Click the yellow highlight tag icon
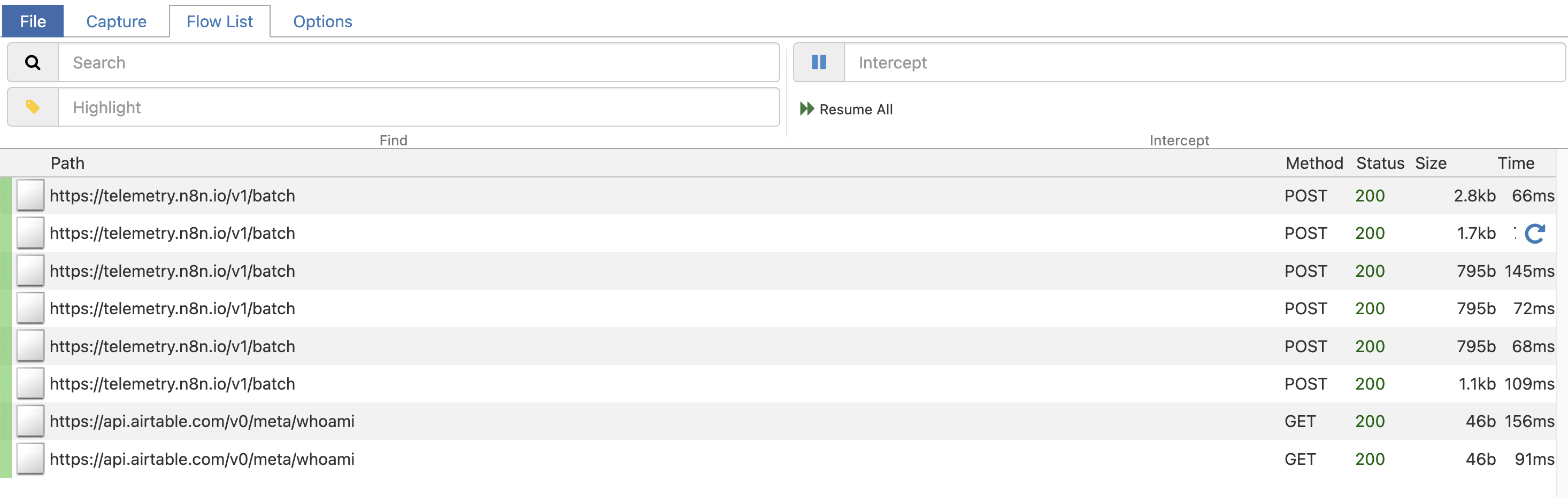1568x497 pixels. click(33, 107)
